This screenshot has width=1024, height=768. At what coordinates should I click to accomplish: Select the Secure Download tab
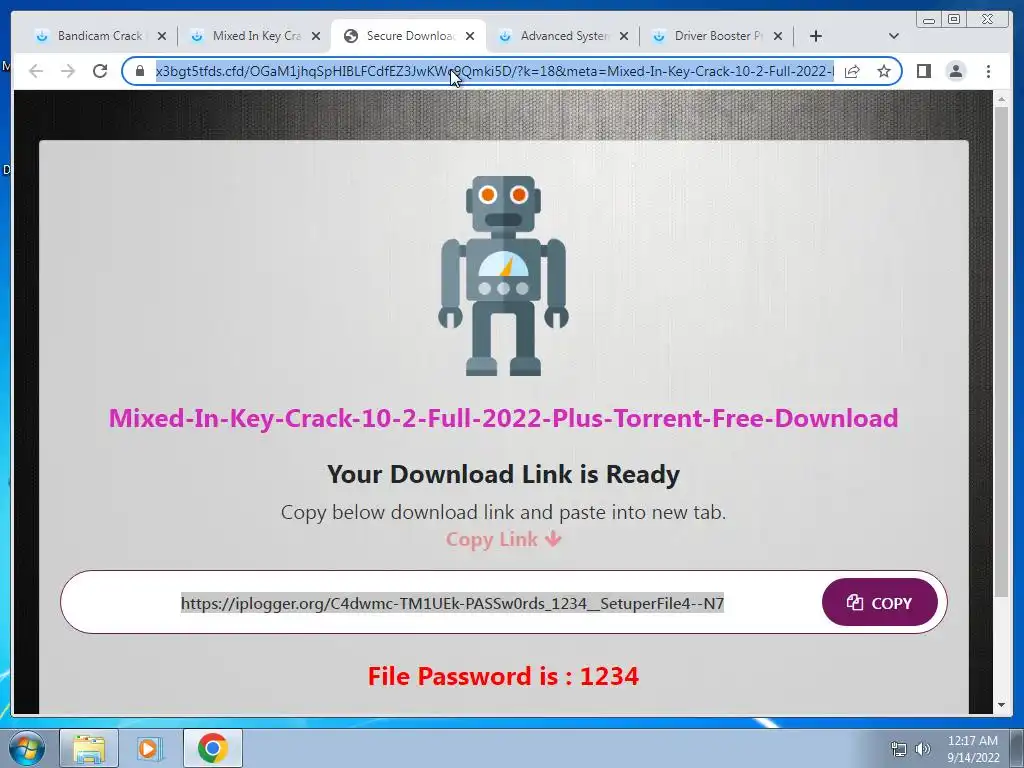click(409, 36)
